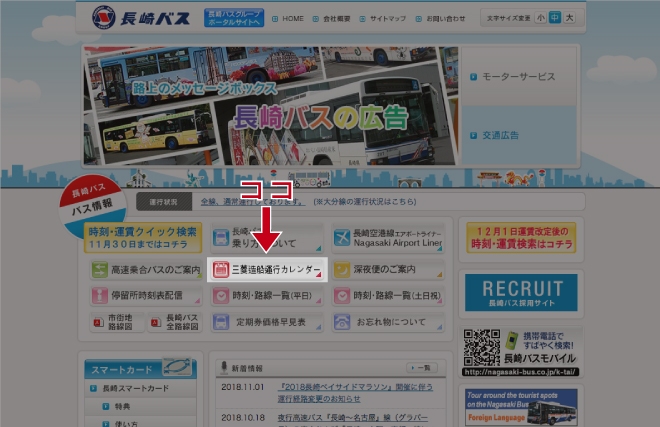Click the 2018.10.18 news date
660x427 pixels.
coord(243,417)
